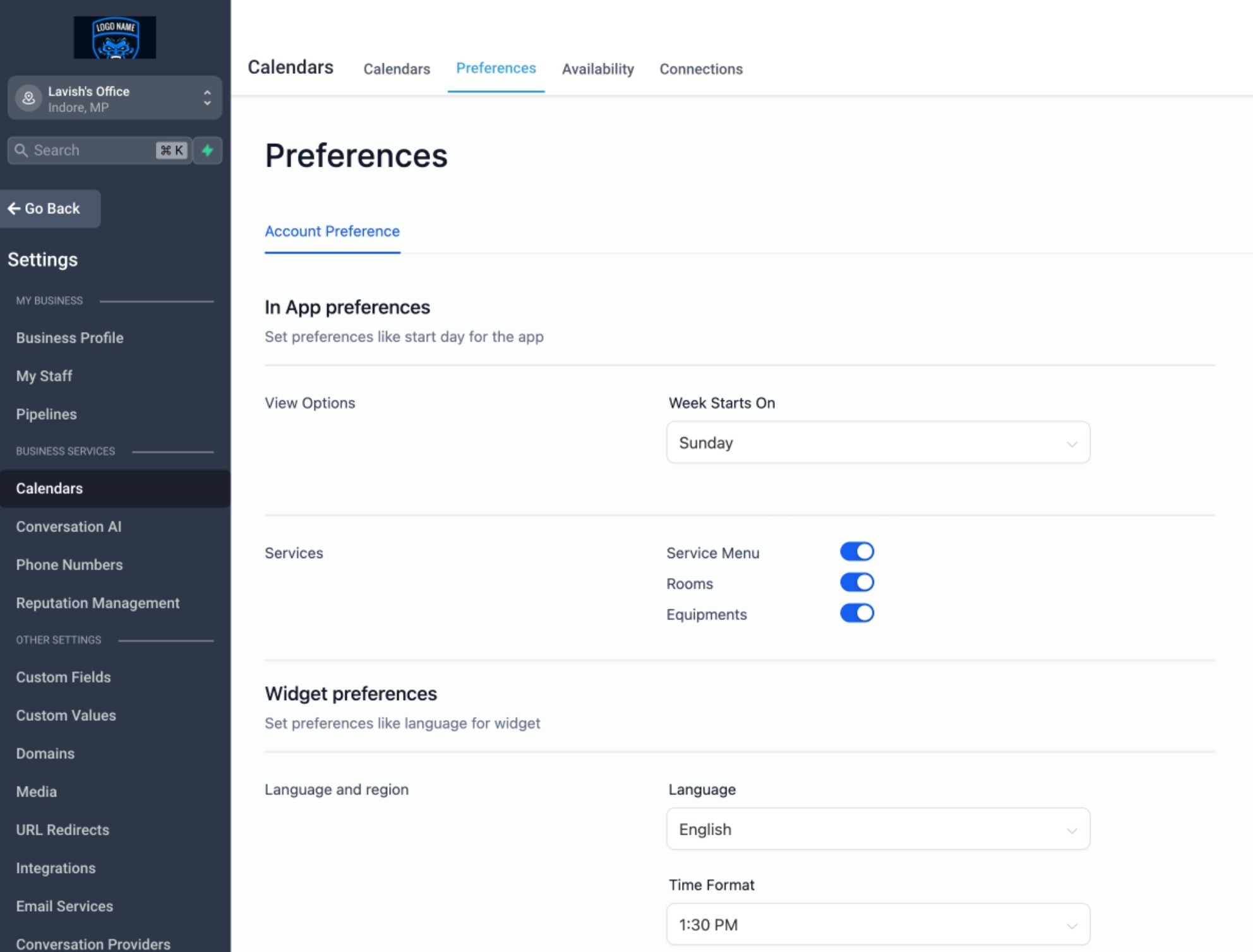
Task: Navigate to Conversation AI settings
Action: tap(68, 527)
